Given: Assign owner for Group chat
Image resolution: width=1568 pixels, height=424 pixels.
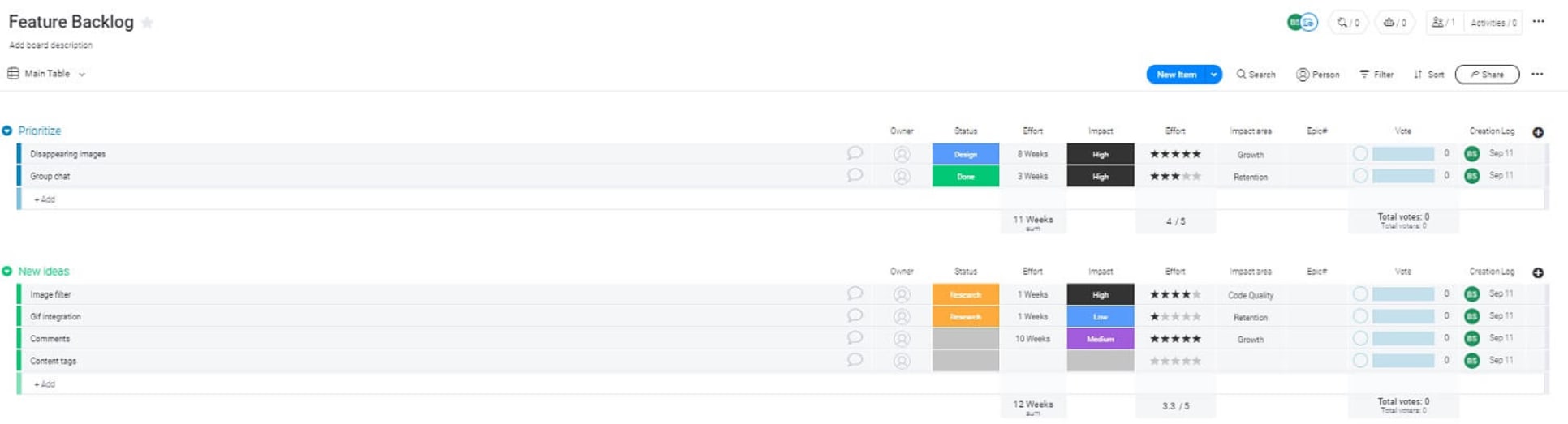Looking at the screenshot, I should pos(902,176).
